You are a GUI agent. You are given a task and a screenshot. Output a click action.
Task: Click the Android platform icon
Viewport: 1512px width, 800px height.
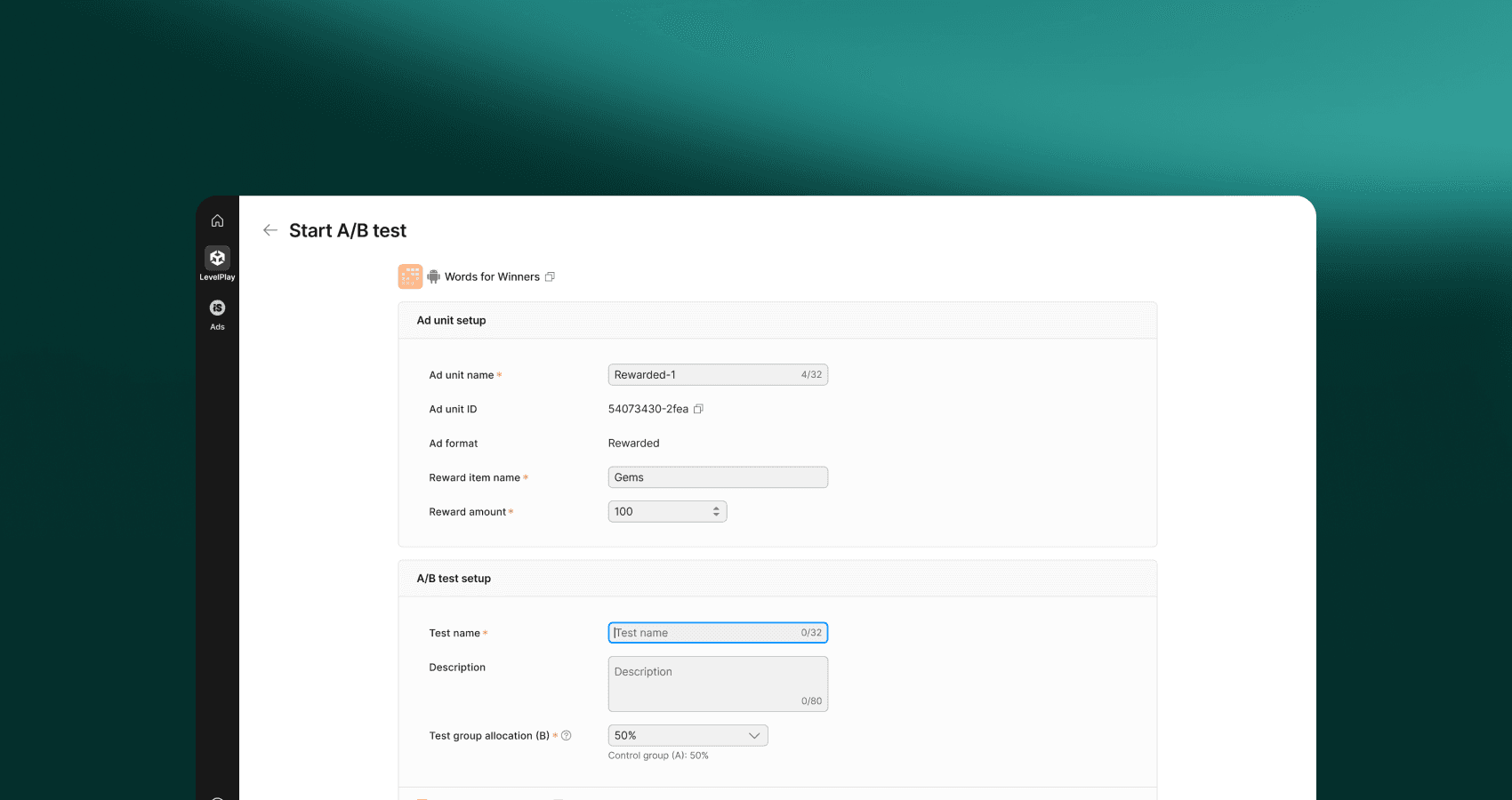433,276
